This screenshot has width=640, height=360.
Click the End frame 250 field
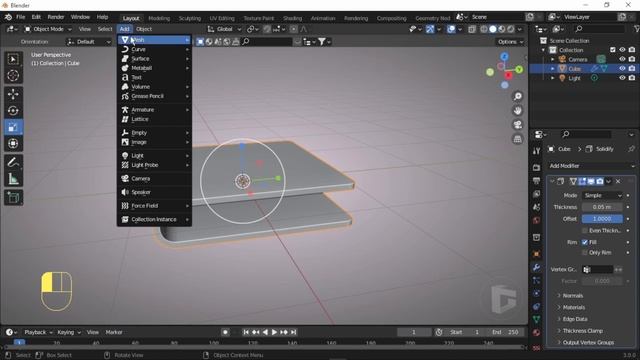506,332
